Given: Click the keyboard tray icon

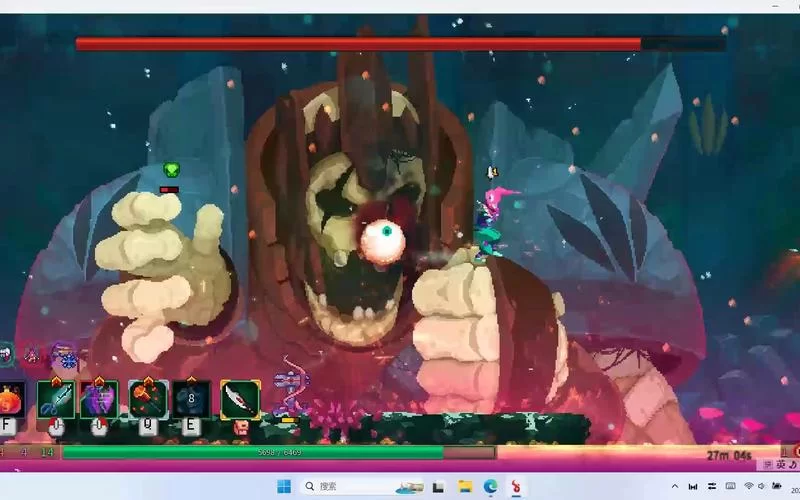Looking at the screenshot, I should 730,486.
